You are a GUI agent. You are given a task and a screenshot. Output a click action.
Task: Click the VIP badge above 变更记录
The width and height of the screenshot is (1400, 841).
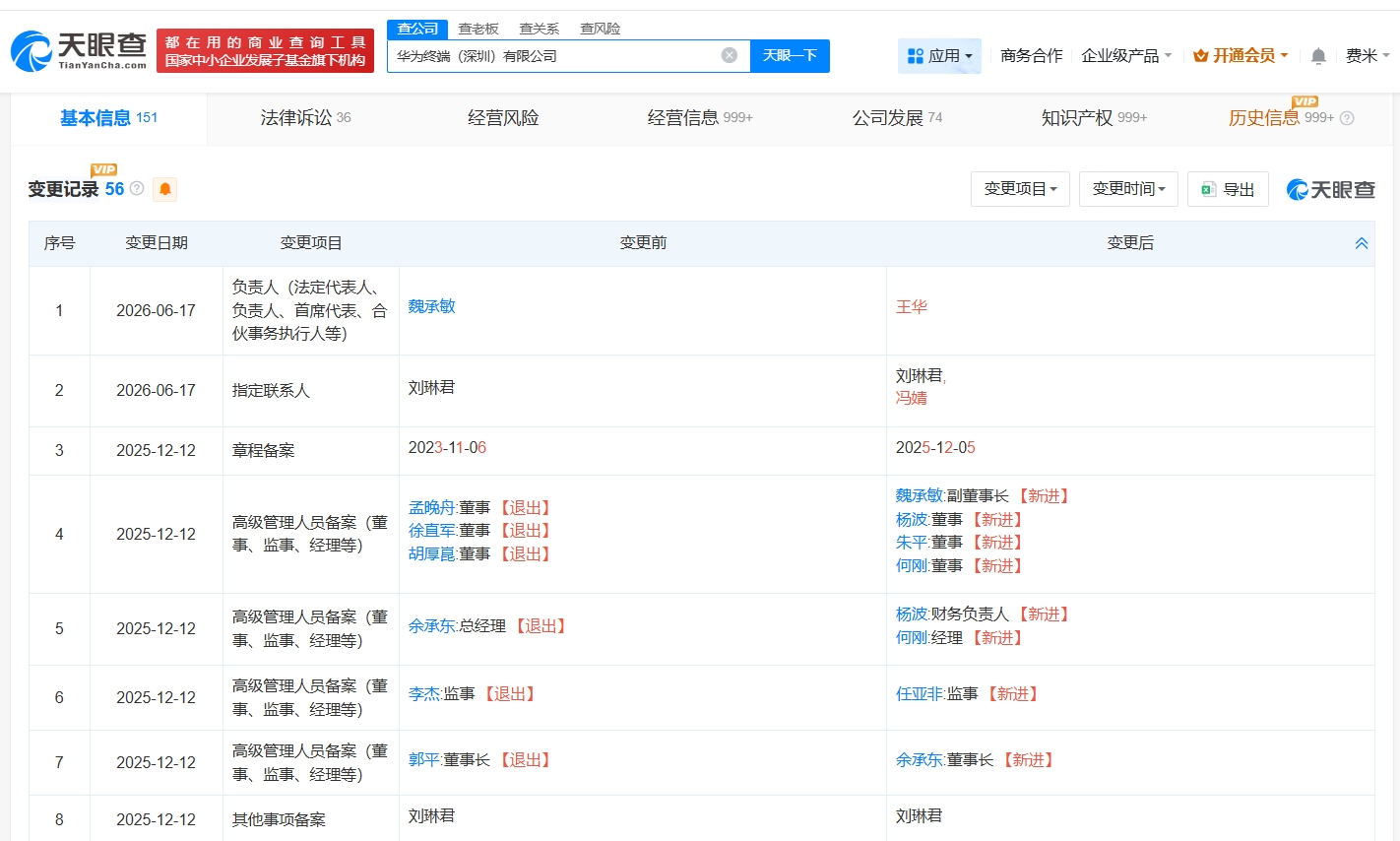pos(103,169)
